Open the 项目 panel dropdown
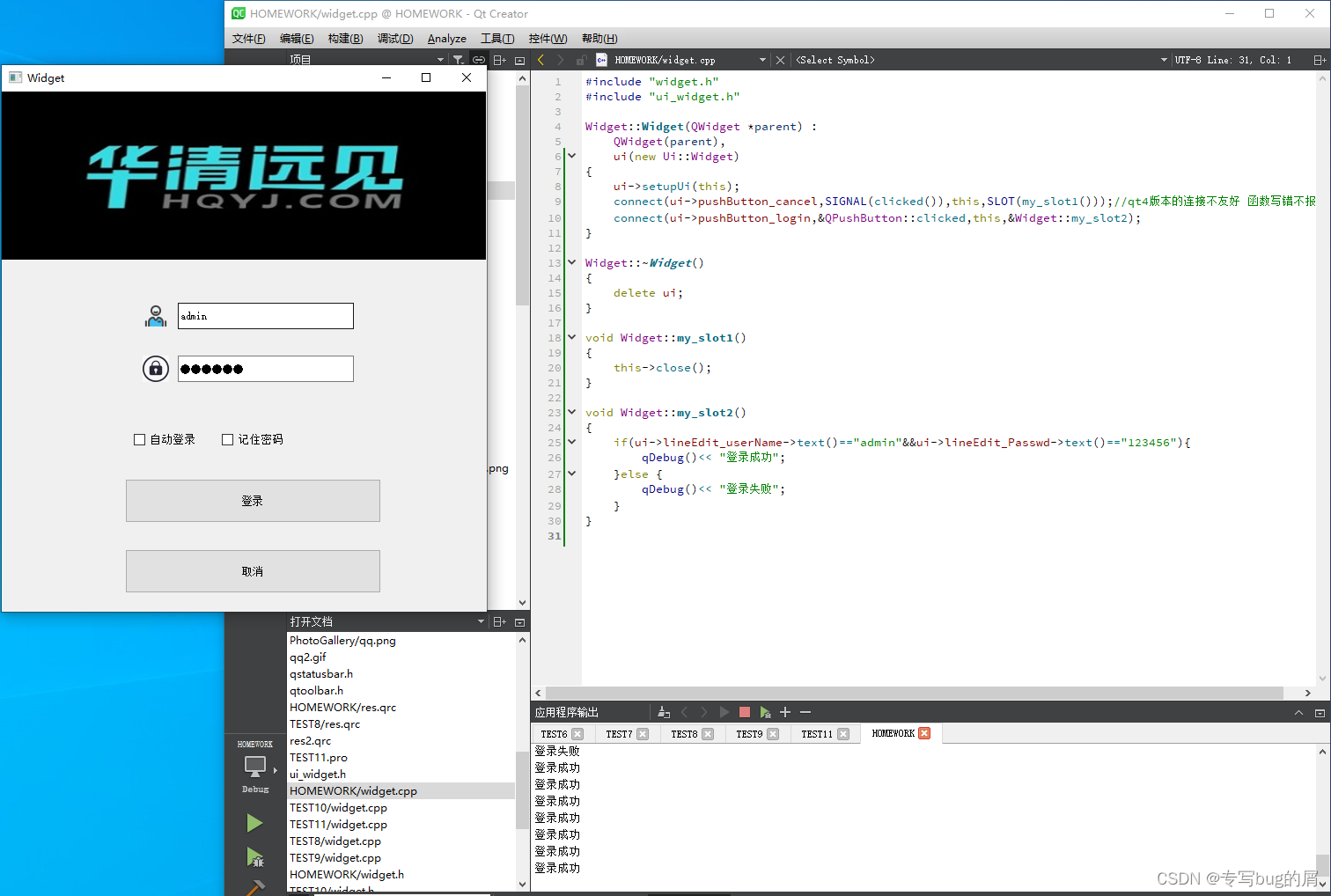The width and height of the screenshot is (1331, 896). coord(440,60)
